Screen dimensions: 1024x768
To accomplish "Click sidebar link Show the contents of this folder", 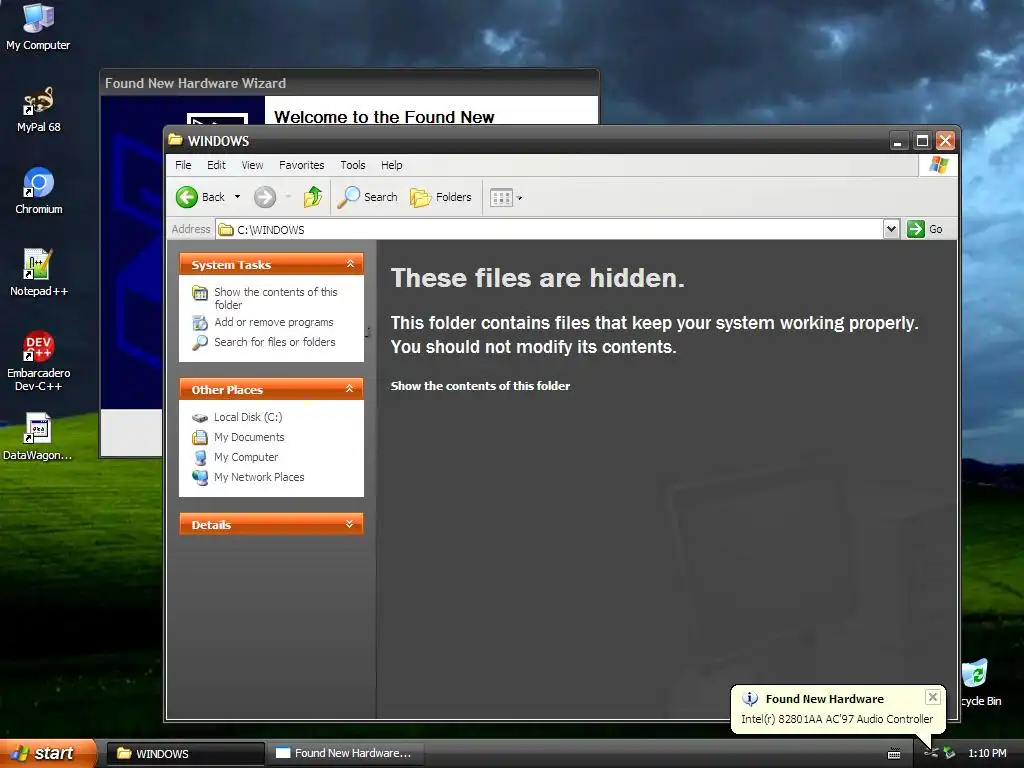I will pos(276,298).
